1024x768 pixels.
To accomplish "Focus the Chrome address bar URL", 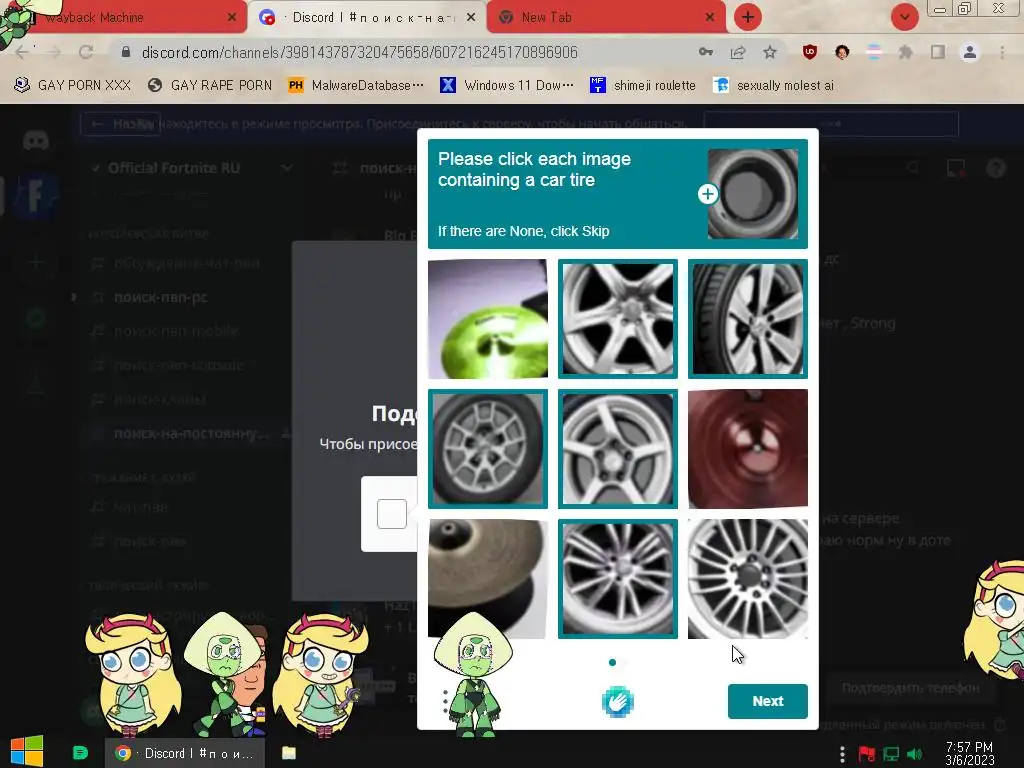I will [359, 52].
